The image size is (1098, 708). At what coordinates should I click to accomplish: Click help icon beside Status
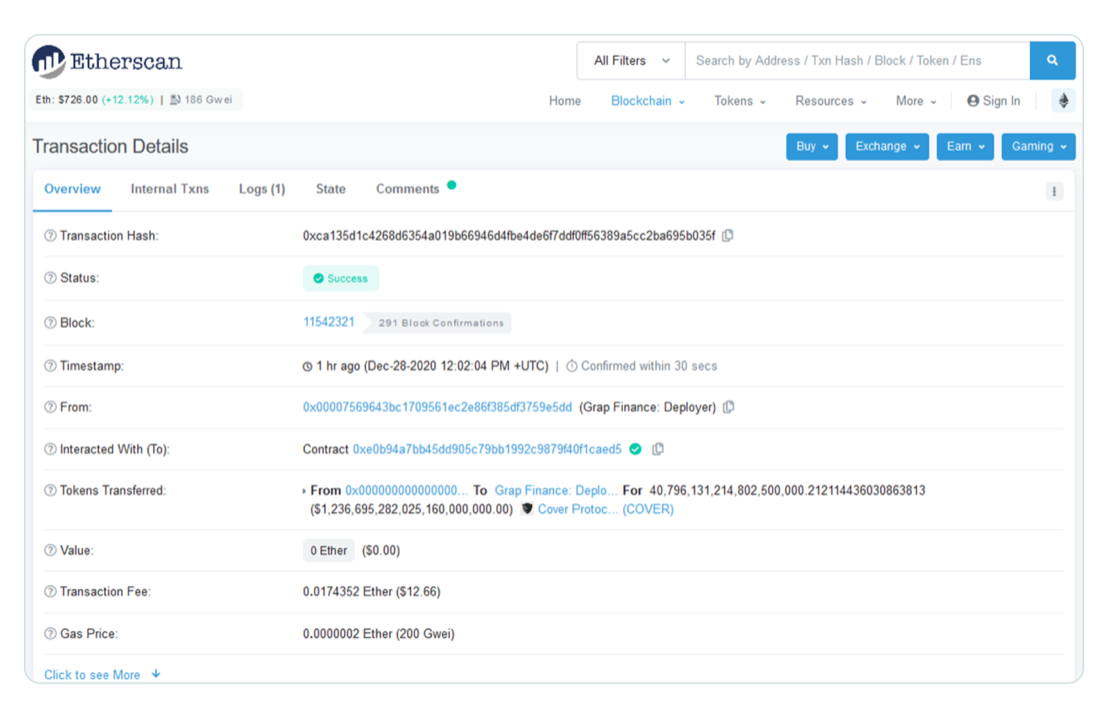[50, 278]
